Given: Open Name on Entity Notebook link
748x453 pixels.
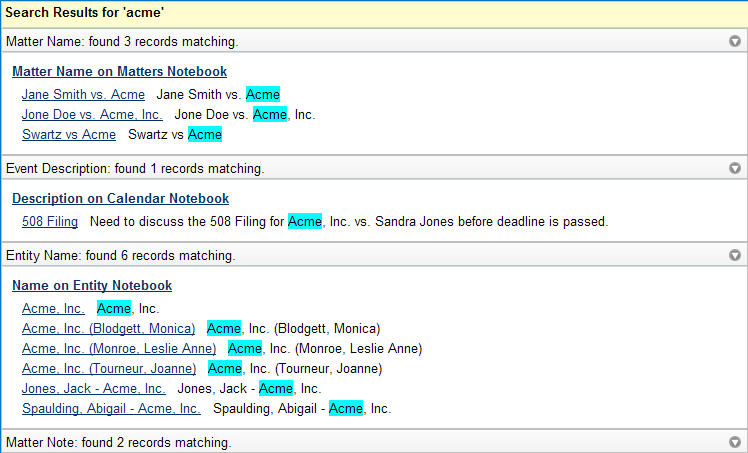Looking at the screenshot, I should point(92,285).
